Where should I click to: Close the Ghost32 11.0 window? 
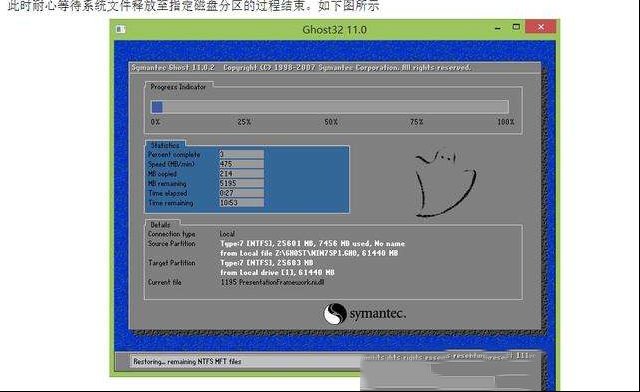541,27
